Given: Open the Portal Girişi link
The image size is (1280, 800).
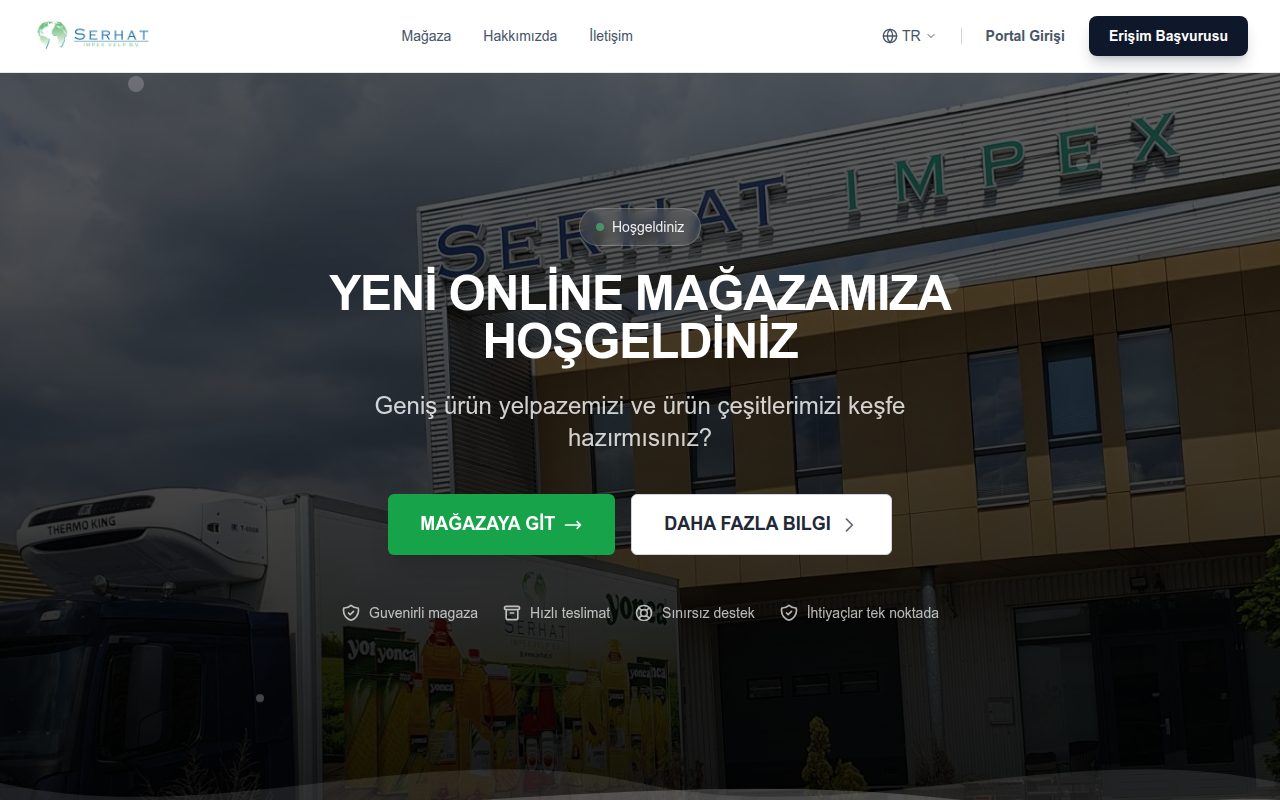Looking at the screenshot, I should tap(1025, 36).
